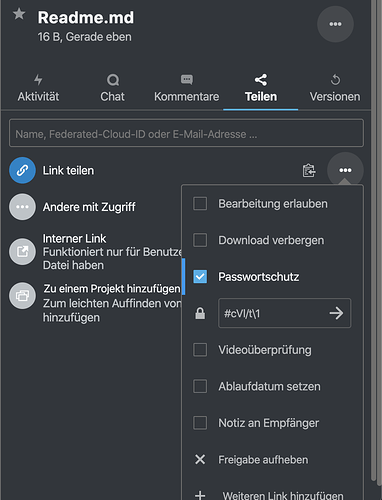Click Zu einem Projekt hinzufügen icon
This screenshot has width=382, height=500.
[x=22, y=296]
